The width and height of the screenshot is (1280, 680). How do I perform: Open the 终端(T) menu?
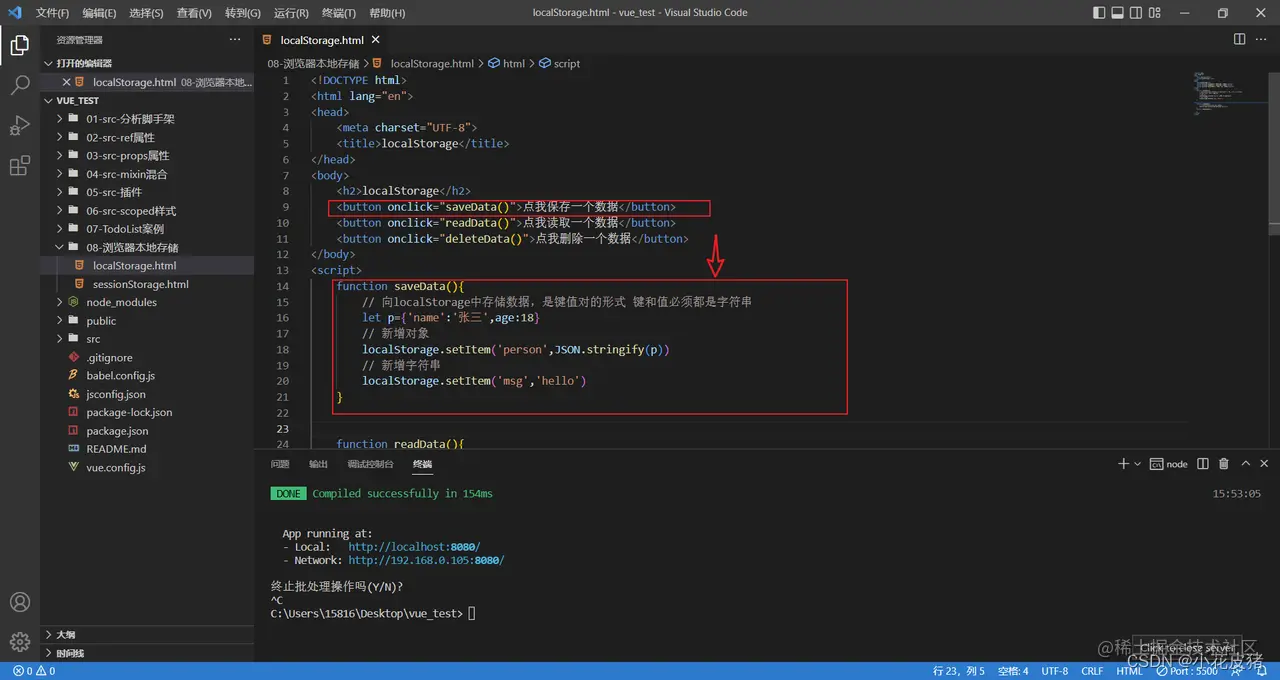pyautogui.click(x=338, y=13)
